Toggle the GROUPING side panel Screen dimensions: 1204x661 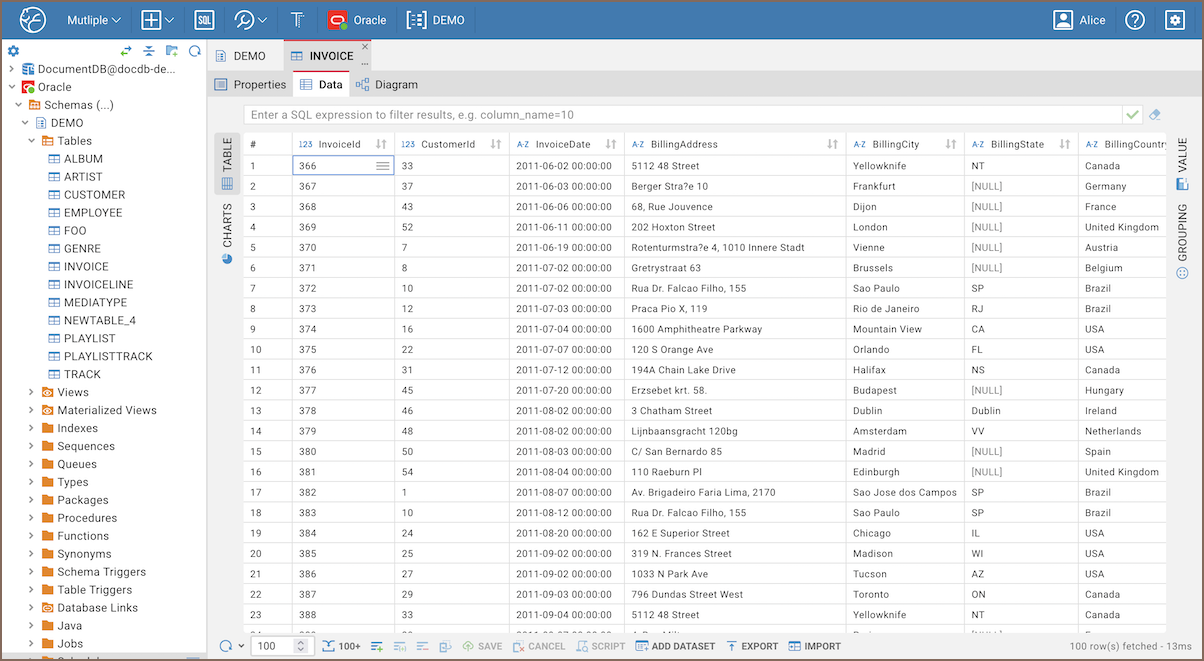(1182, 240)
